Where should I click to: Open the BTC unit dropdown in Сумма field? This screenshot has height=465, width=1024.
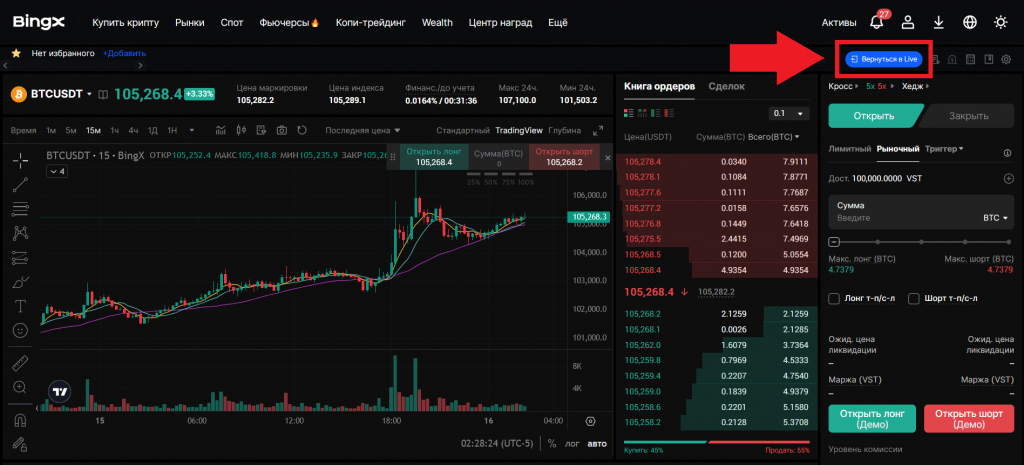(x=996, y=217)
